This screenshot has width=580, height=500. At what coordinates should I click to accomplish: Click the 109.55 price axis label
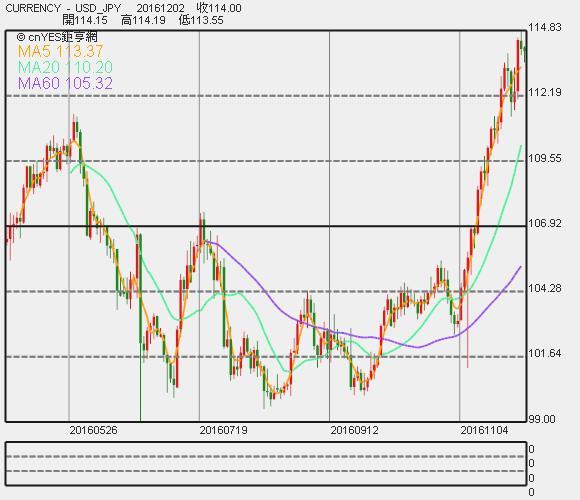click(544, 158)
